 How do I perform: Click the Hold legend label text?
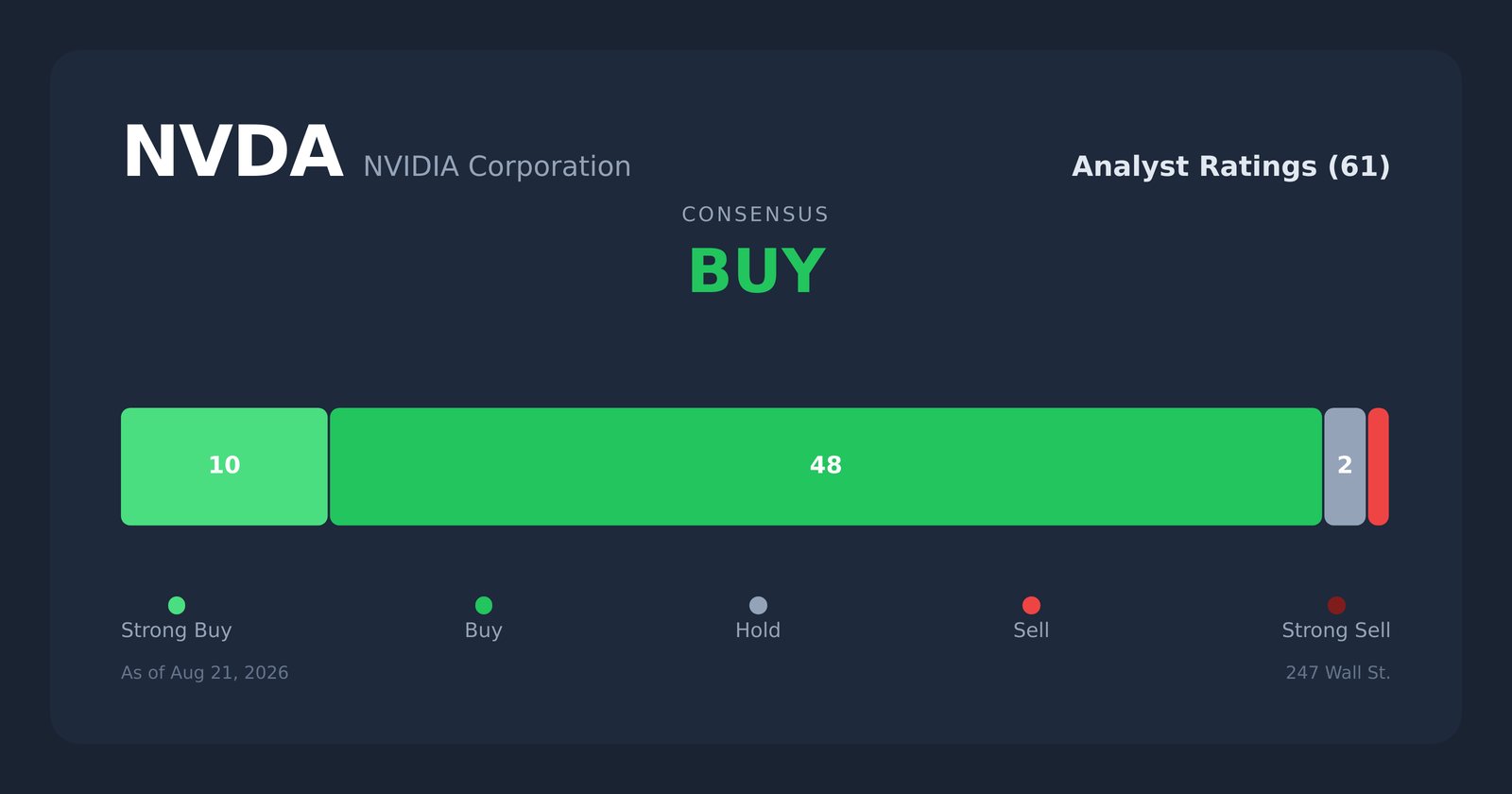click(x=758, y=630)
